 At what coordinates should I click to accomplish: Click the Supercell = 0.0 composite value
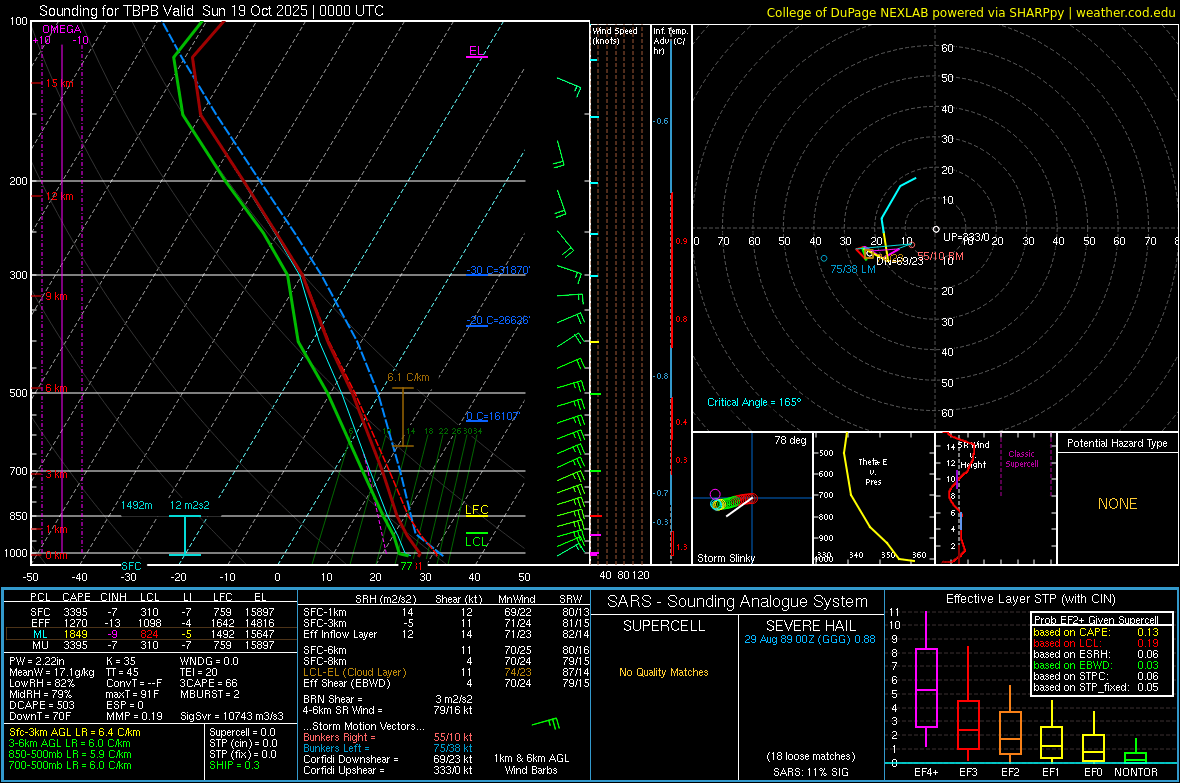click(x=242, y=732)
